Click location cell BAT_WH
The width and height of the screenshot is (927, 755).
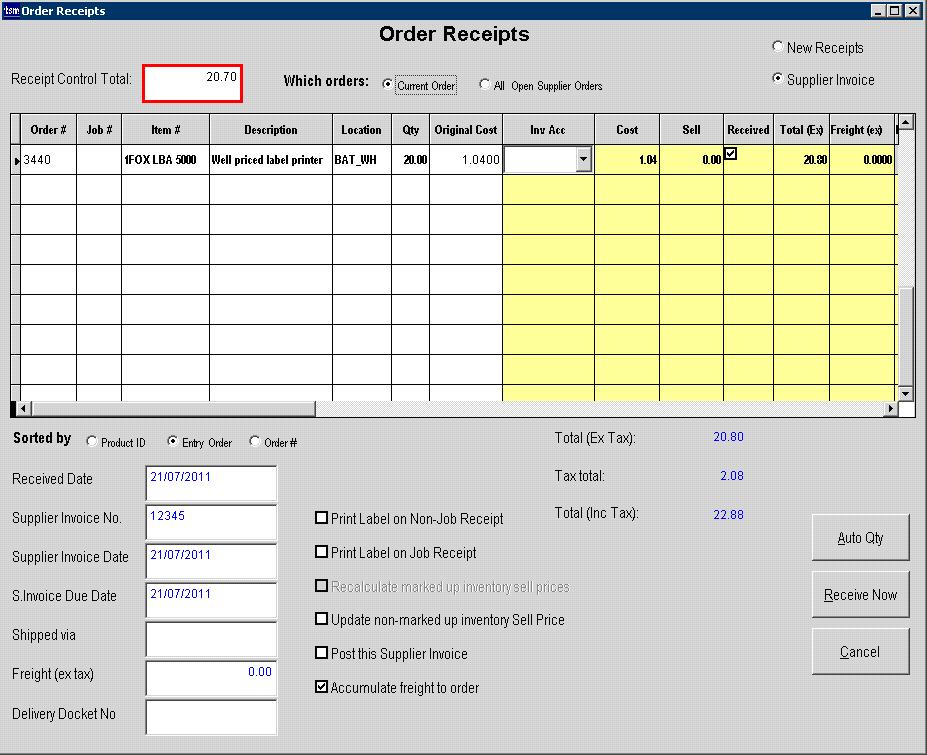(362, 160)
